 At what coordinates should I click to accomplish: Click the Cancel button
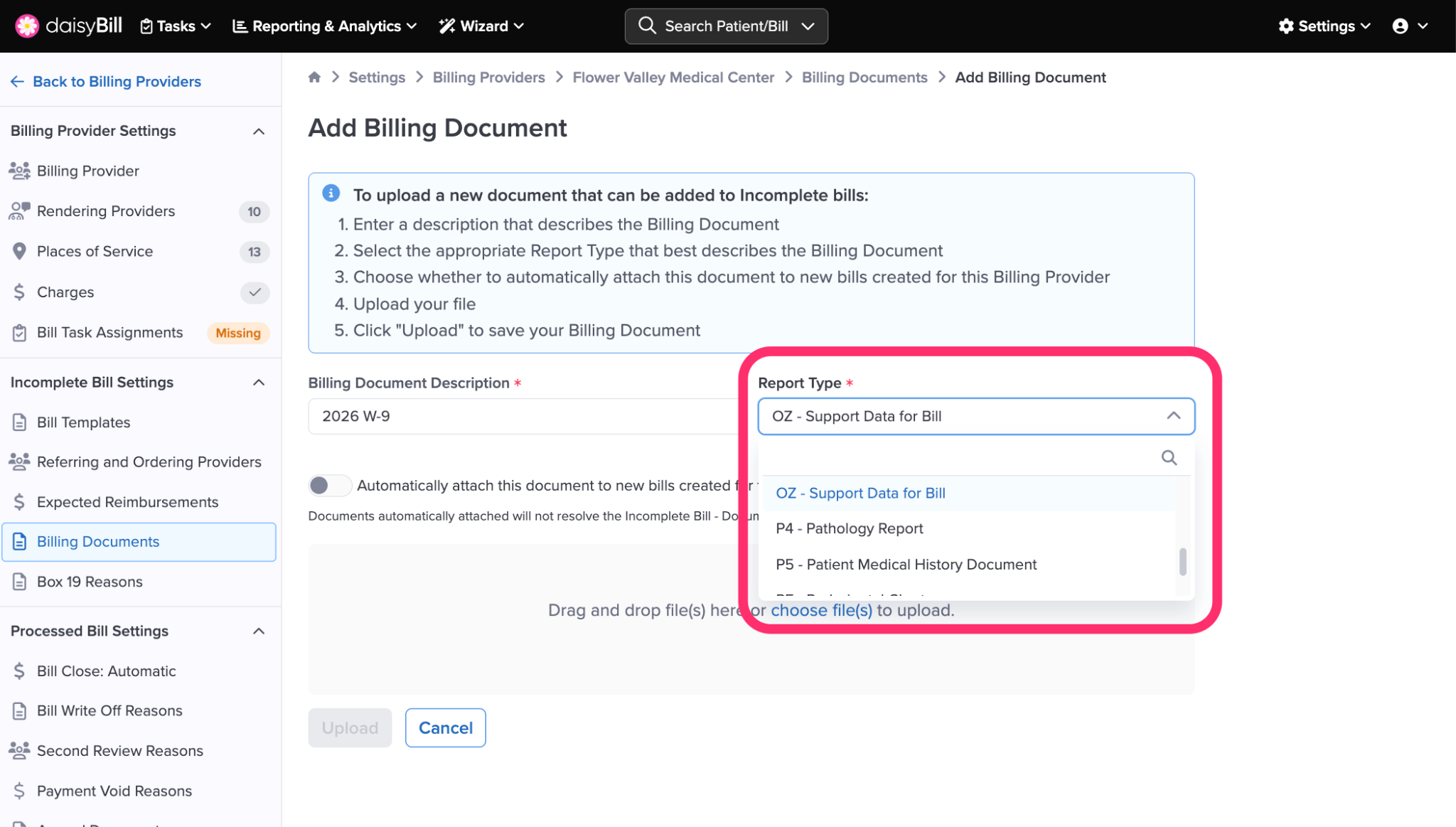(445, 727)
